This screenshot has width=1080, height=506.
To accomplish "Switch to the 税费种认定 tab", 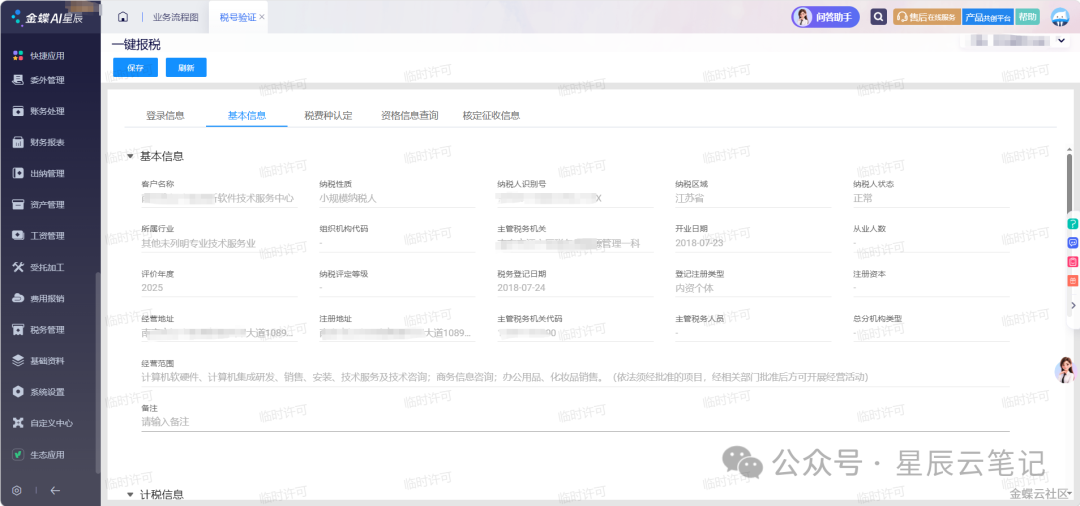I will [x=329, y=116].
